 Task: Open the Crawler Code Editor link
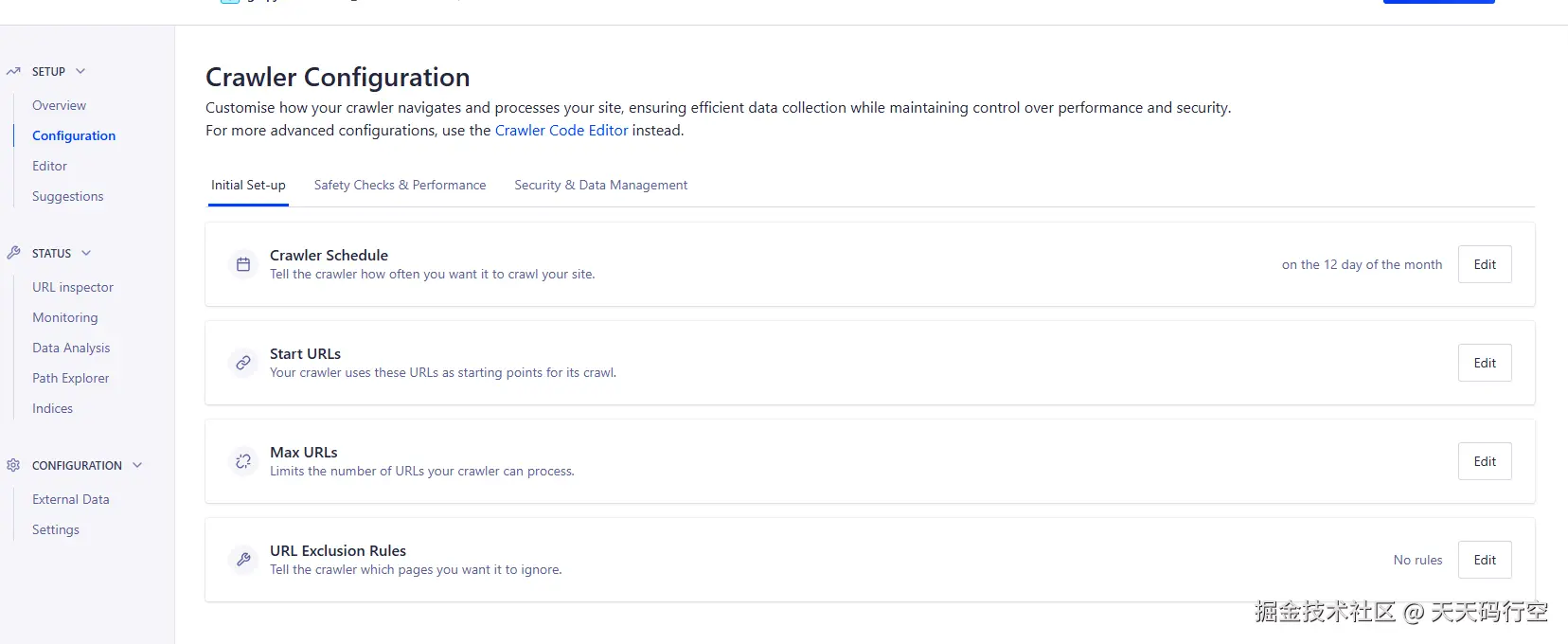coord(561,131)
